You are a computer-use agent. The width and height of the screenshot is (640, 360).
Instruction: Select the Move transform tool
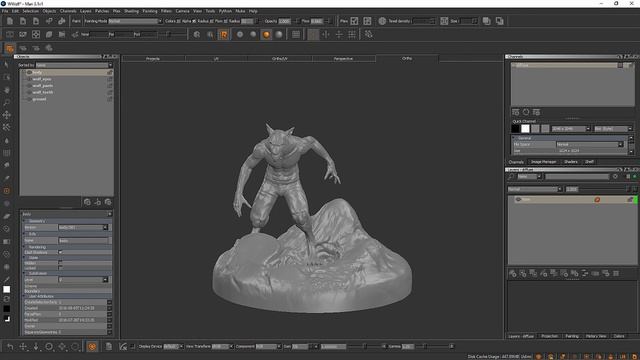pyautogui.click(x=7, y=115)
